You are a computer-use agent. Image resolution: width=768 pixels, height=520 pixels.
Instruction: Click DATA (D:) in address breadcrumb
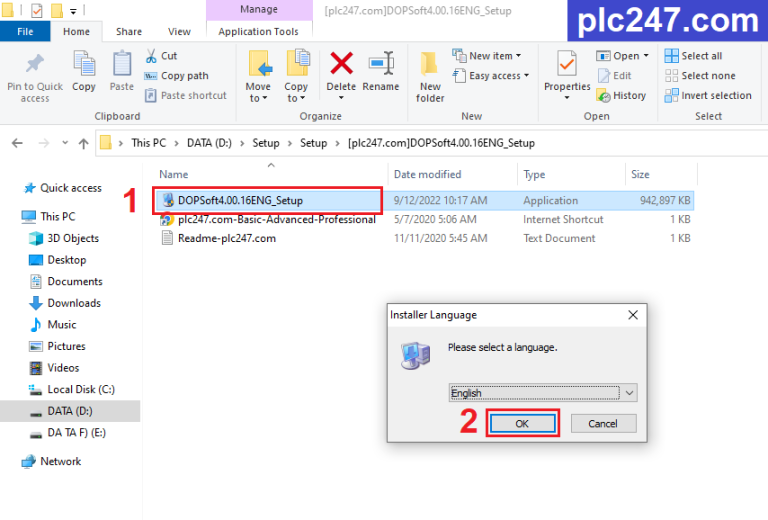click(209, 143)
